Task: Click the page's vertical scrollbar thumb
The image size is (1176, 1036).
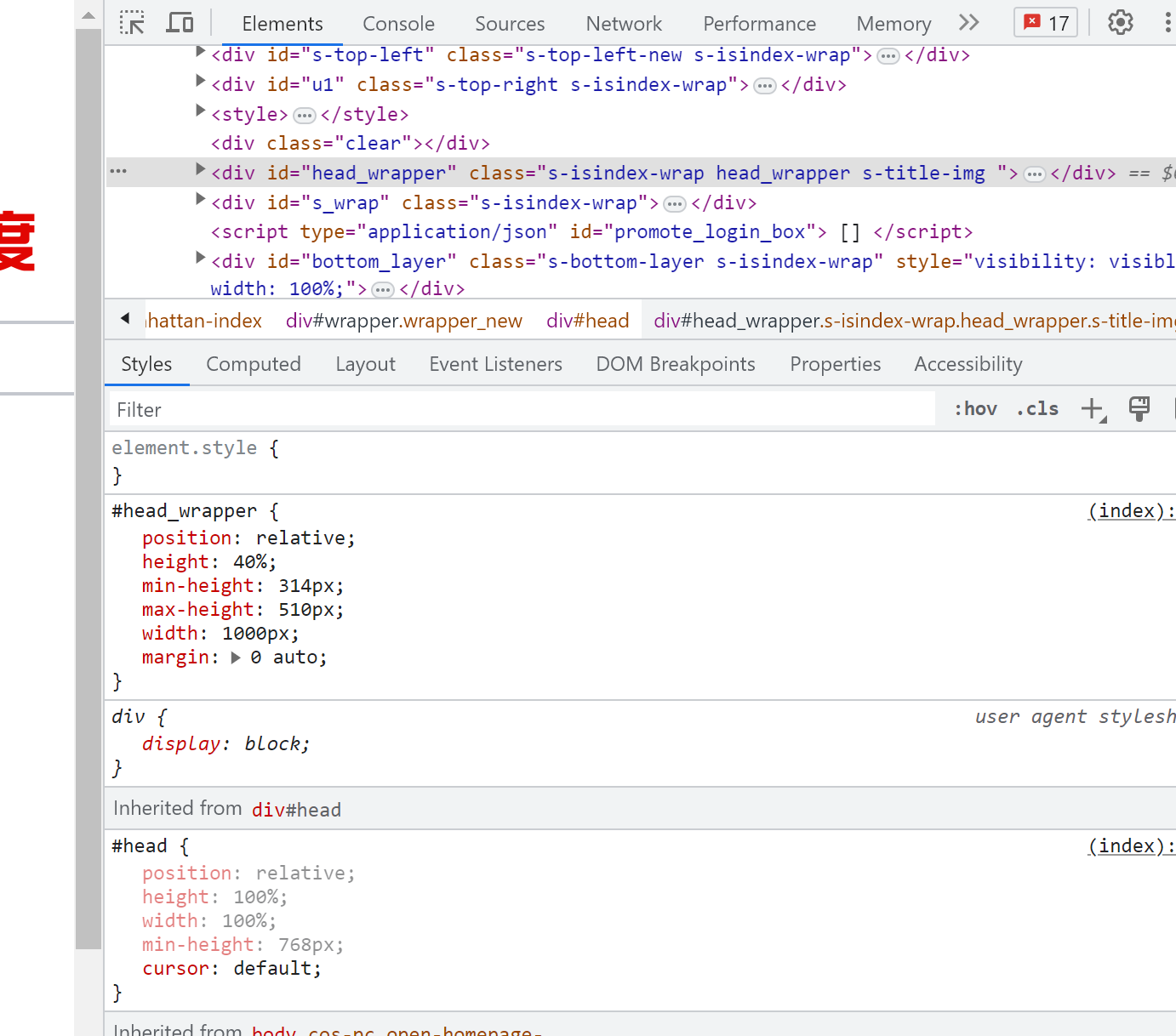Action: tap(88, 489)
